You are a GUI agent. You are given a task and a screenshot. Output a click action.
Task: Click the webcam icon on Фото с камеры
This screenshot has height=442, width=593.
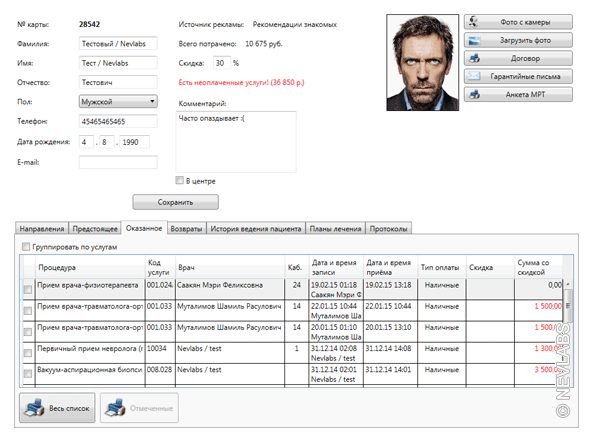click(x=473, y=22)
